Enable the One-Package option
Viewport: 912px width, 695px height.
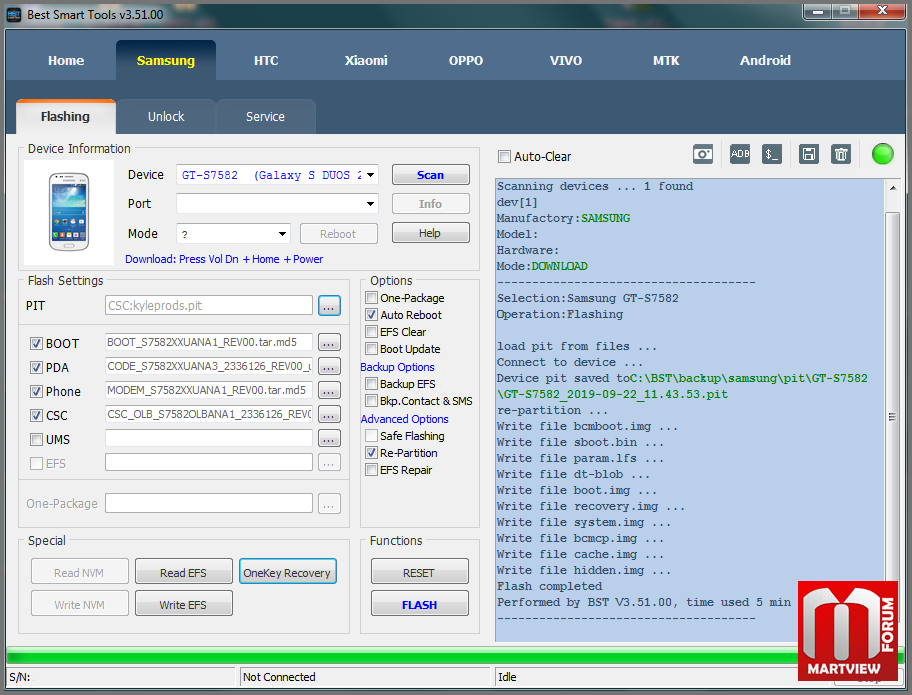pos(372,298)
